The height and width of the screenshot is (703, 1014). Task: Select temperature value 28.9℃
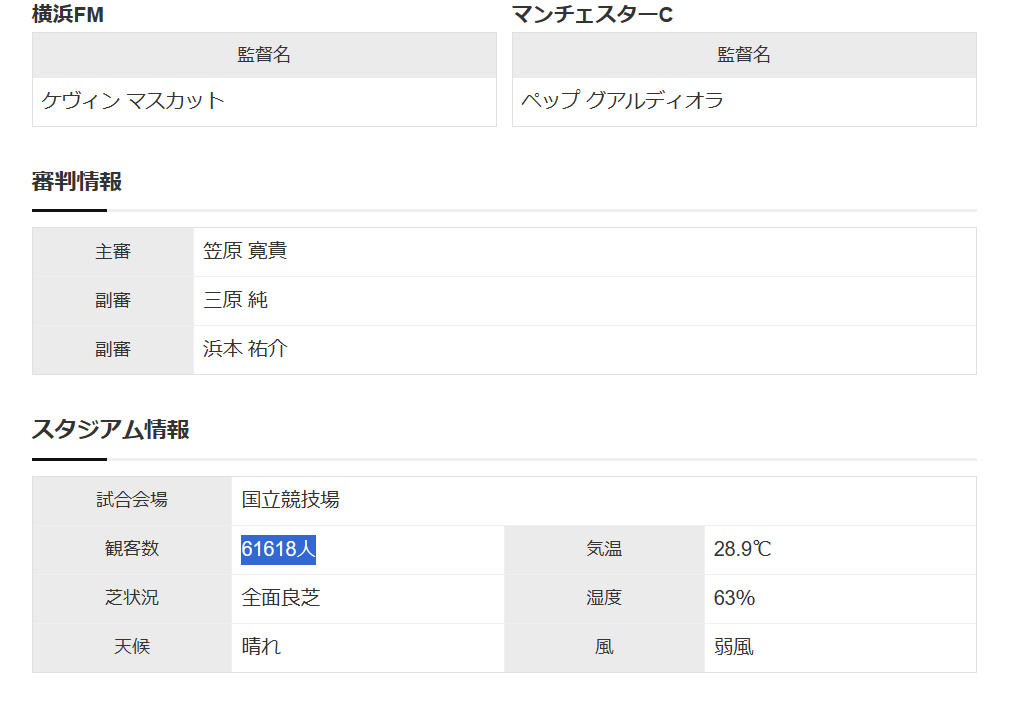(x=742, y=549)
